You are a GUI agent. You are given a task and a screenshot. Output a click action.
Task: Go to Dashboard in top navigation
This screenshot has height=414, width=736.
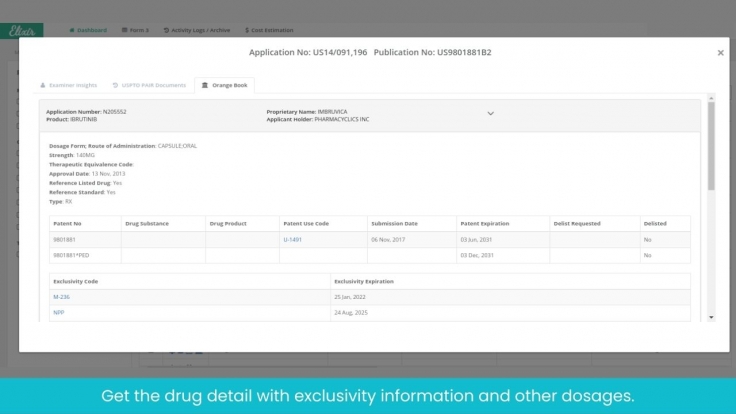[89, 30]
